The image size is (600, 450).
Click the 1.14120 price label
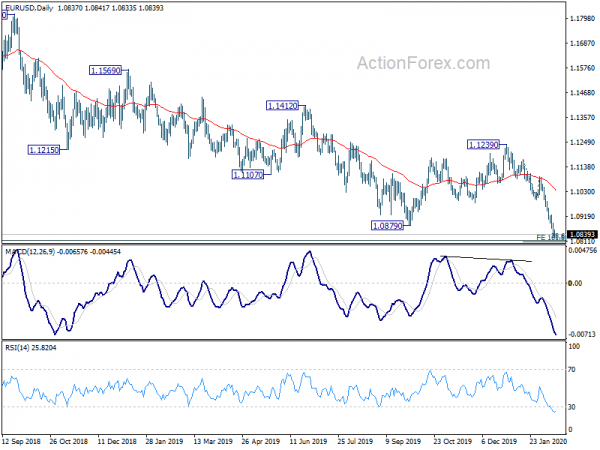pyautogui.click(x=282, y=106)
